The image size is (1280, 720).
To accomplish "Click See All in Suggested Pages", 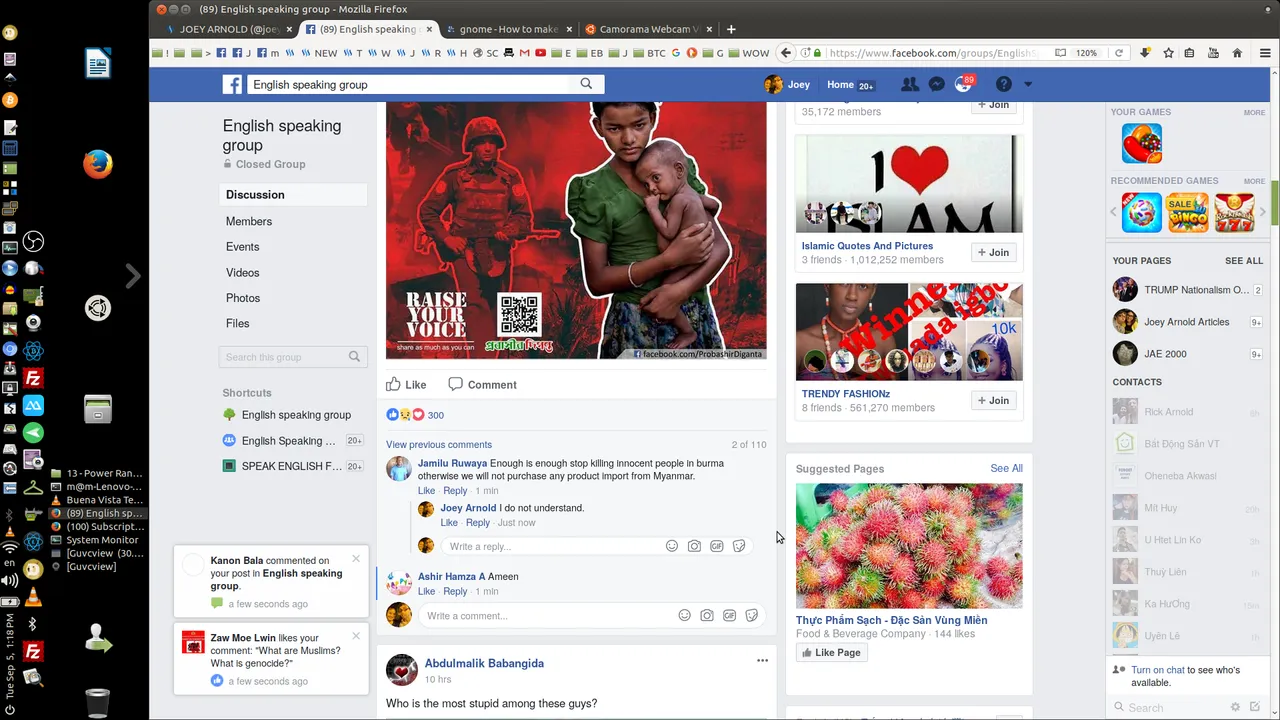I will (1006, 468).
